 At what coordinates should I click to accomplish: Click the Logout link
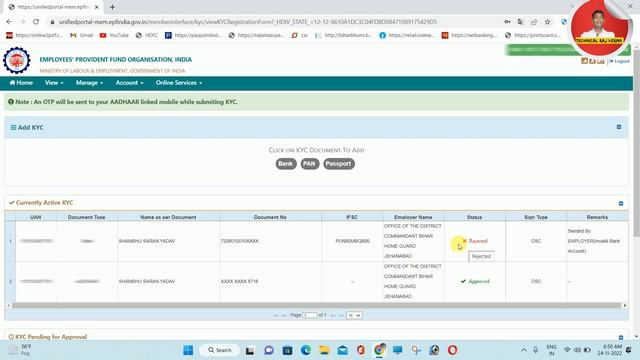click(620, 61)
